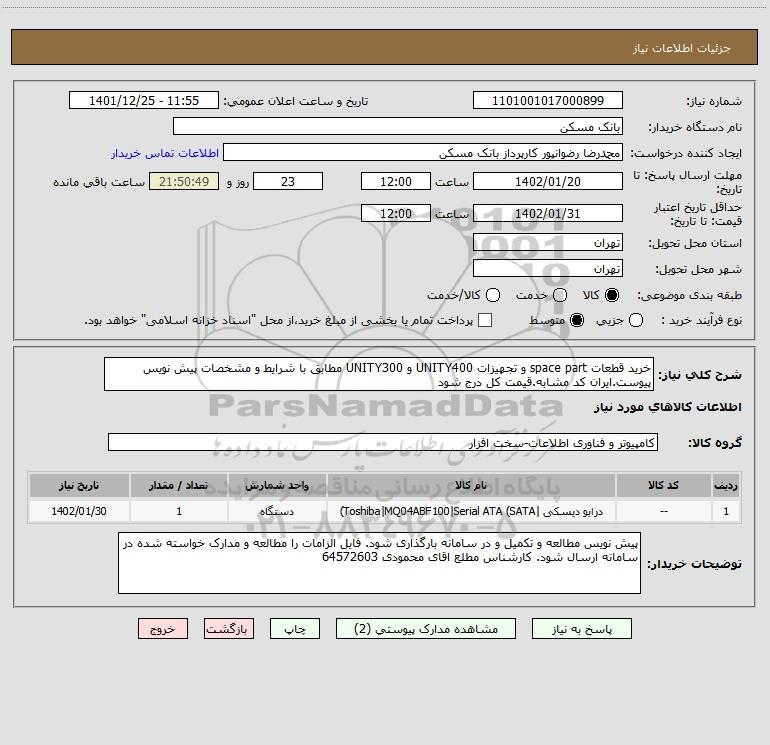The width and height of the screenshot is (770, 745).
Task: Select the کالا radio button
Action: [x=612, y=295]
